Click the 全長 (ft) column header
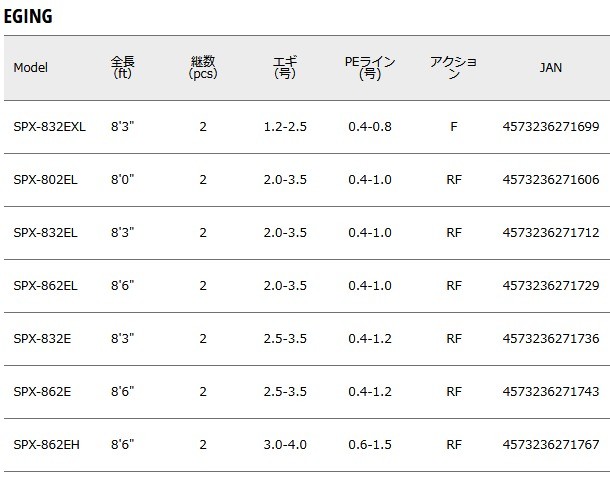This screenshot has width=610, height=477. coord(123,67)
